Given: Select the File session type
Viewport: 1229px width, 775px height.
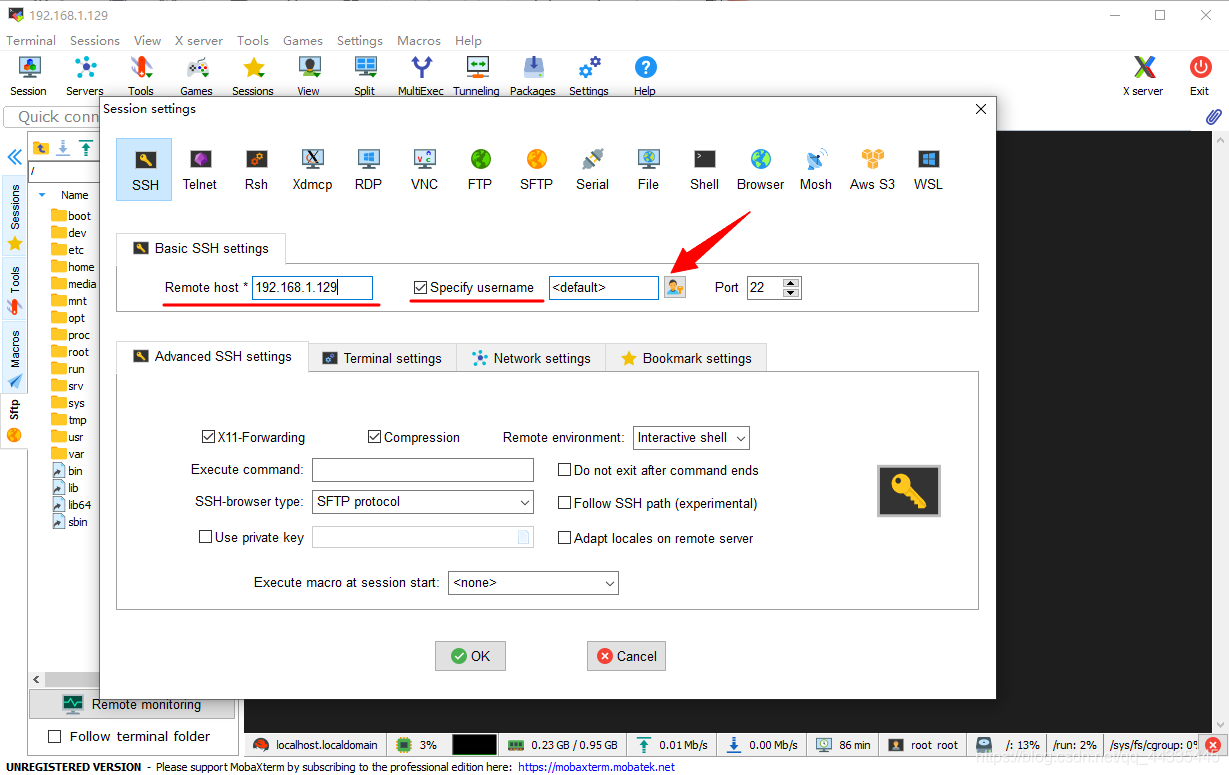Looking at the screenshot, I should (x=648, y=169).
